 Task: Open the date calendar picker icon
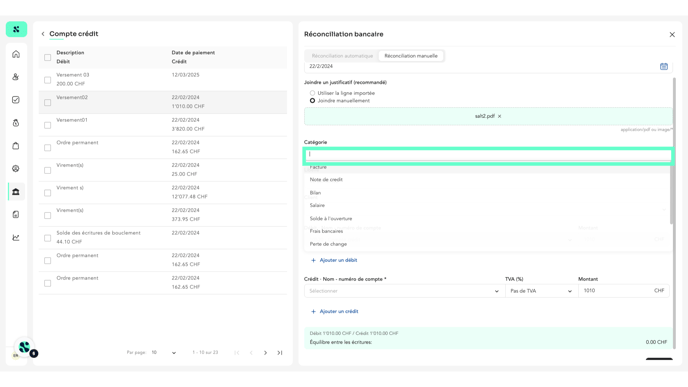(663, 66)
